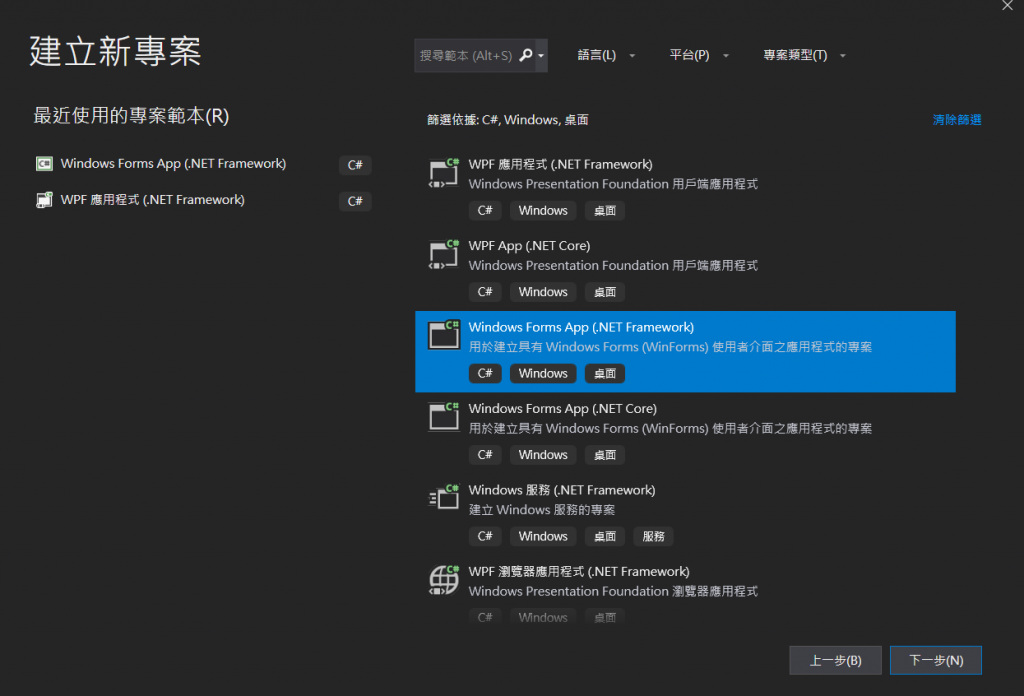The height and width of the screenshot is (696, 1024).
Task: Click the WPF App (.NET Core) template icon
Action: [444, 255]
